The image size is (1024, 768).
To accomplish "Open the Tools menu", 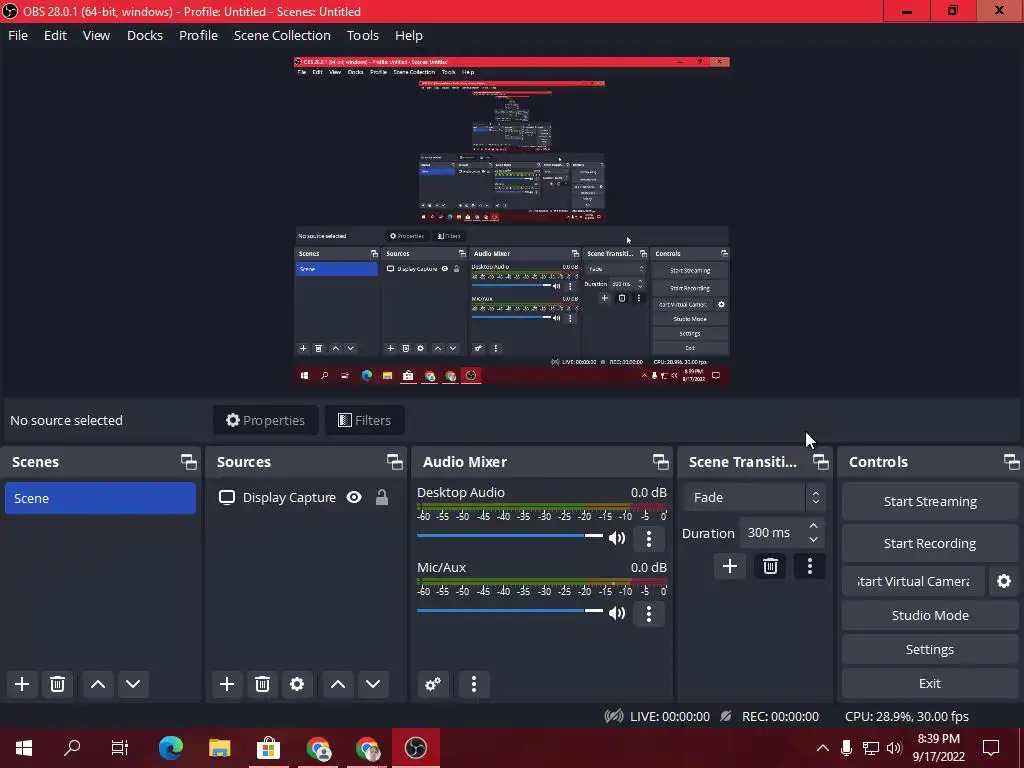I will point(362,35).
